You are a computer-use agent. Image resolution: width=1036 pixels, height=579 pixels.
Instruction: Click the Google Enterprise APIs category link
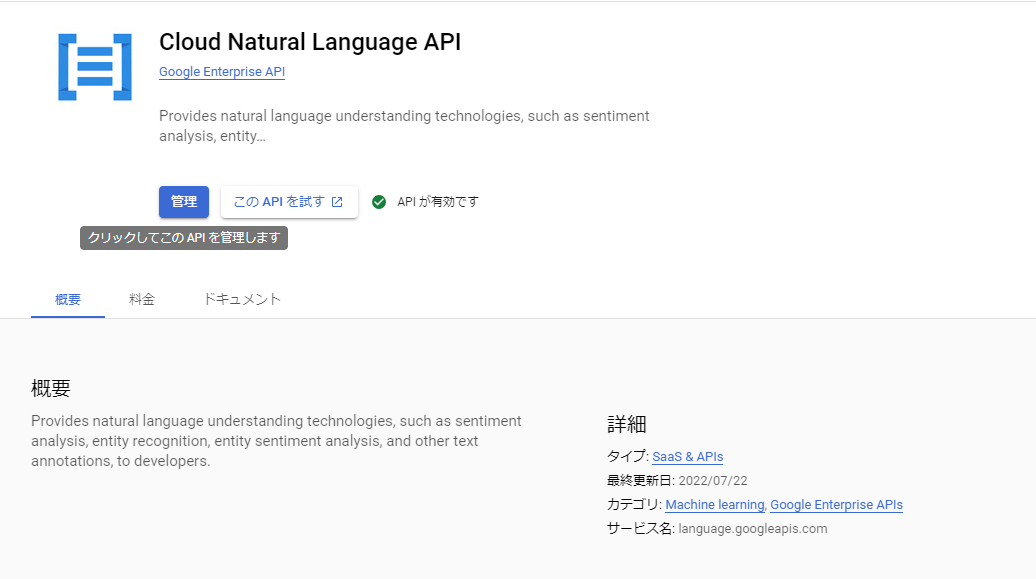tap(836, 504)
